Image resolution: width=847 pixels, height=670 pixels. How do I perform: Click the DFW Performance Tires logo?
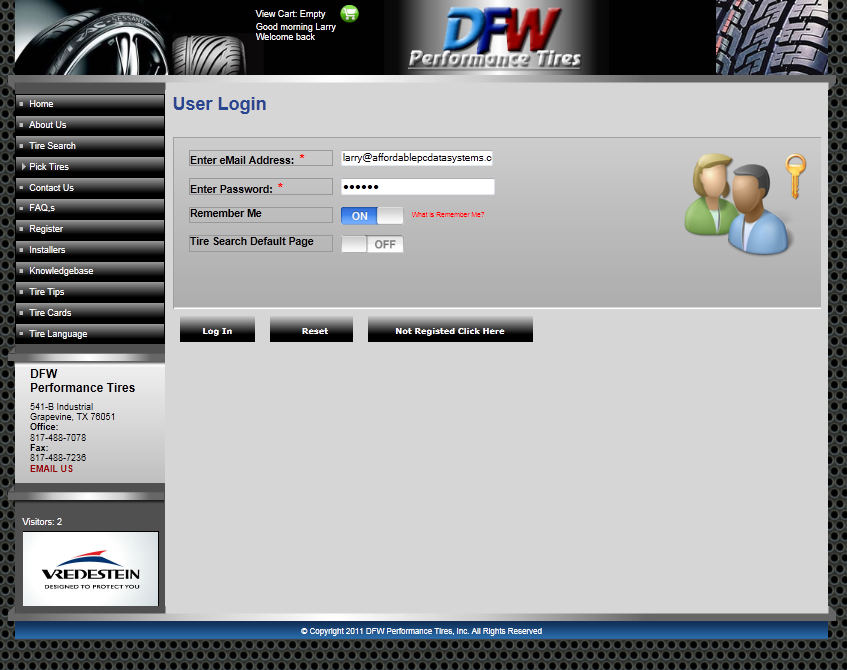point(511,39)
